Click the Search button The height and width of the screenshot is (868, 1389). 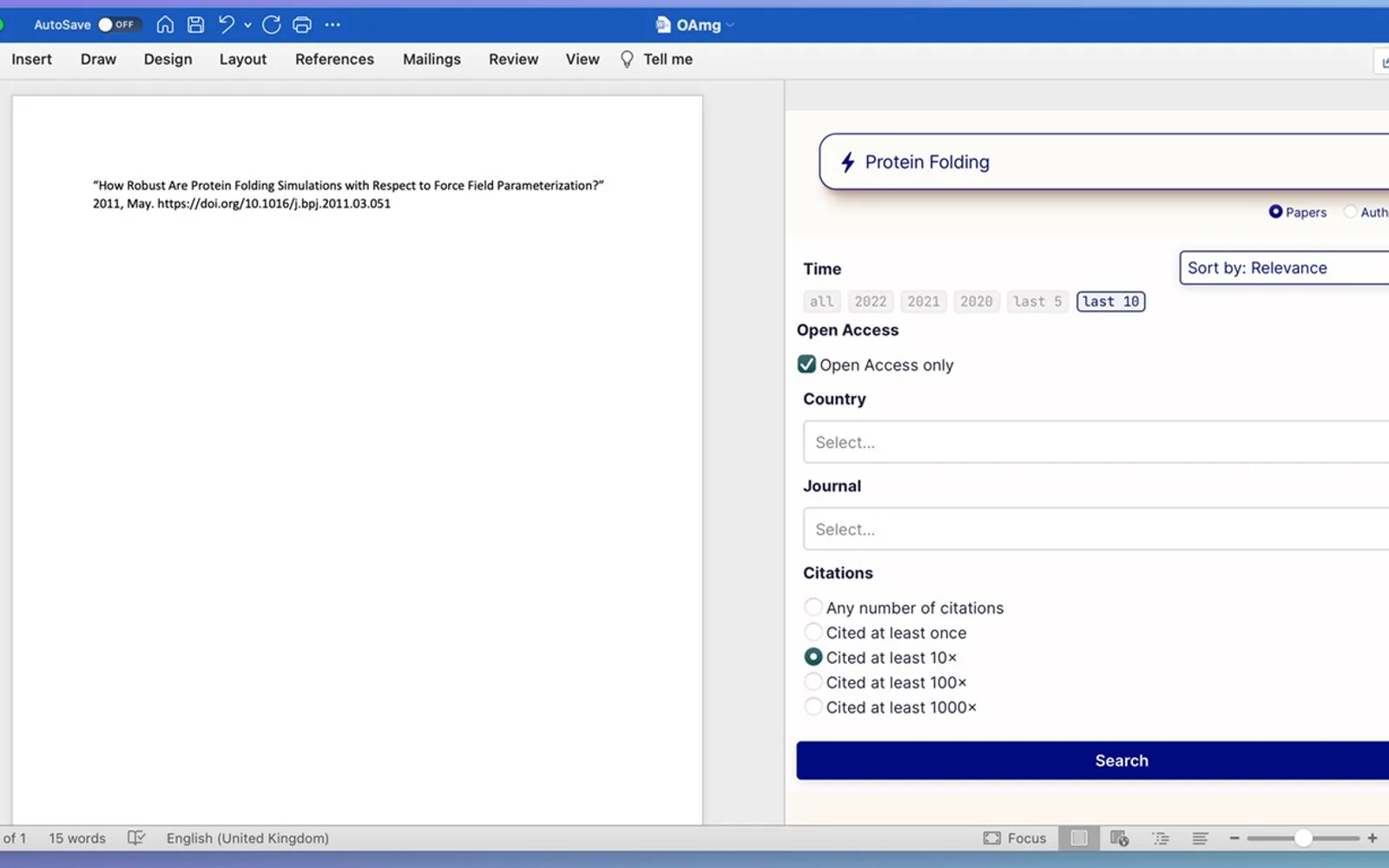(1093, 760)
